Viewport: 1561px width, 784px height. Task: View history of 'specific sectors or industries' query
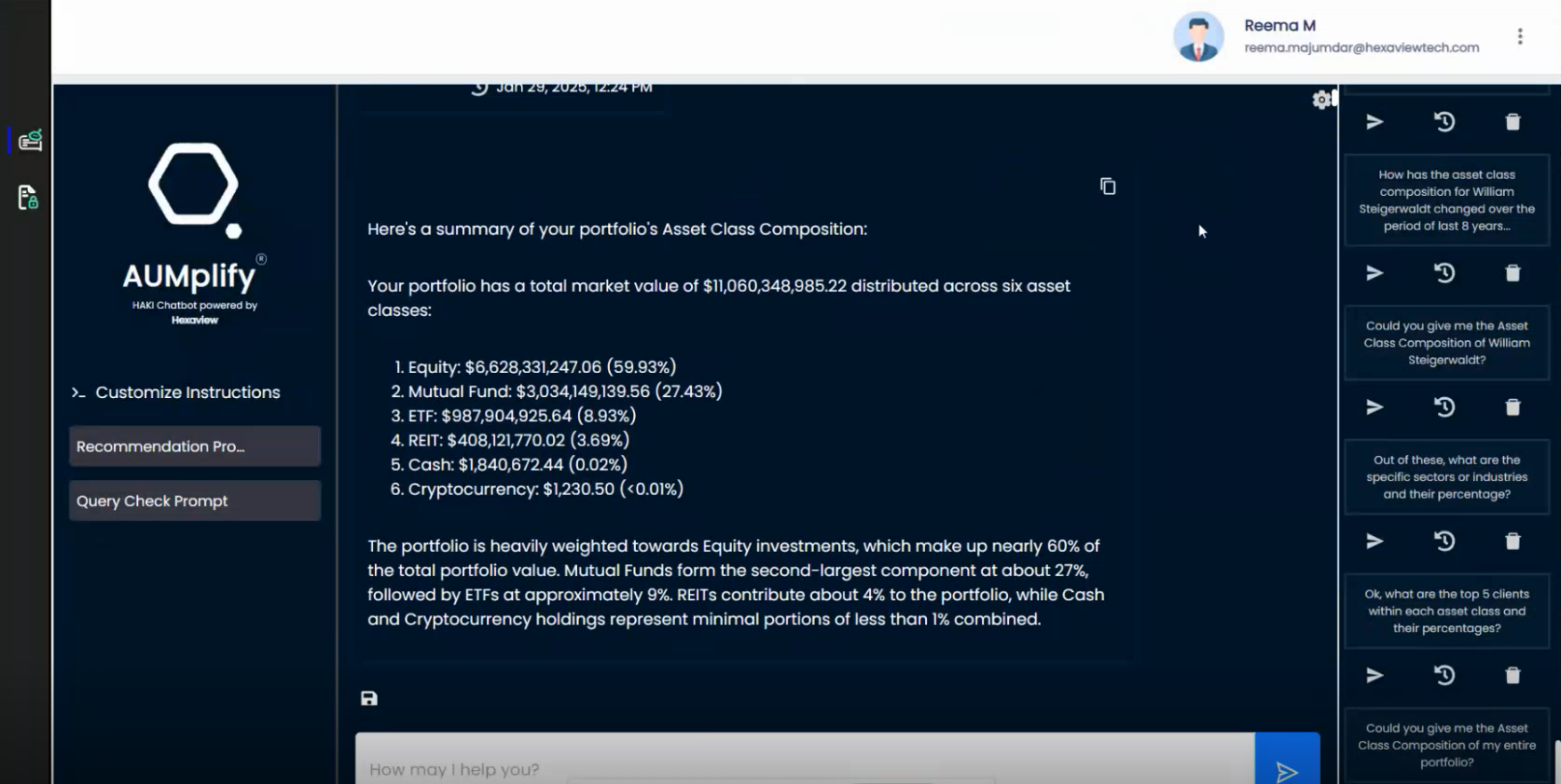[x=1444, y=542]
